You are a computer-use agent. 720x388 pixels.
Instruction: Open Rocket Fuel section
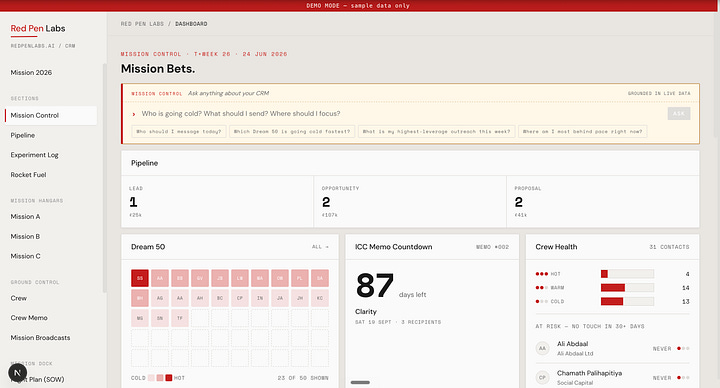[x=28, y=174]
